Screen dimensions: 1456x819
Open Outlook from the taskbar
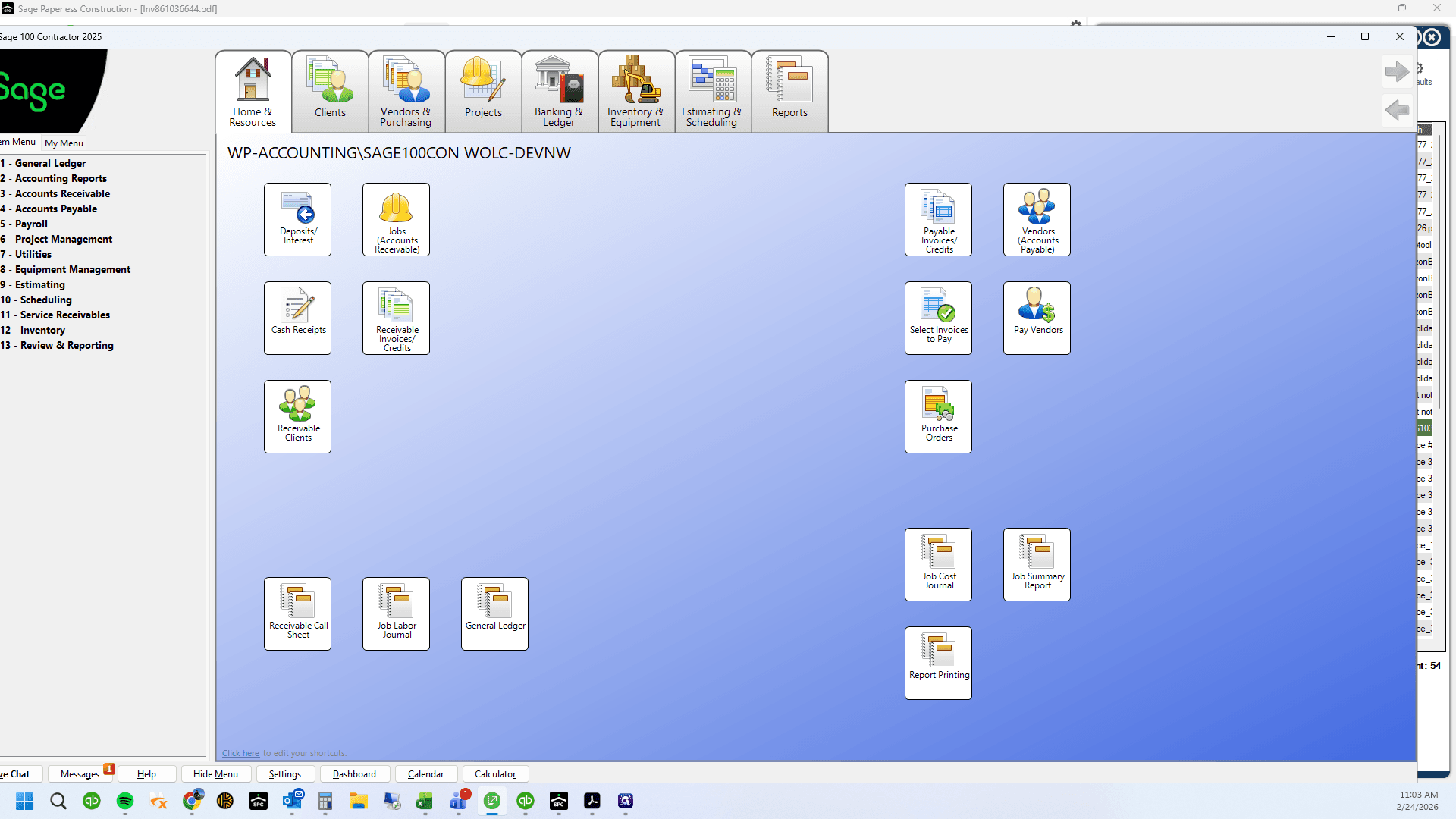pos(292,801)
